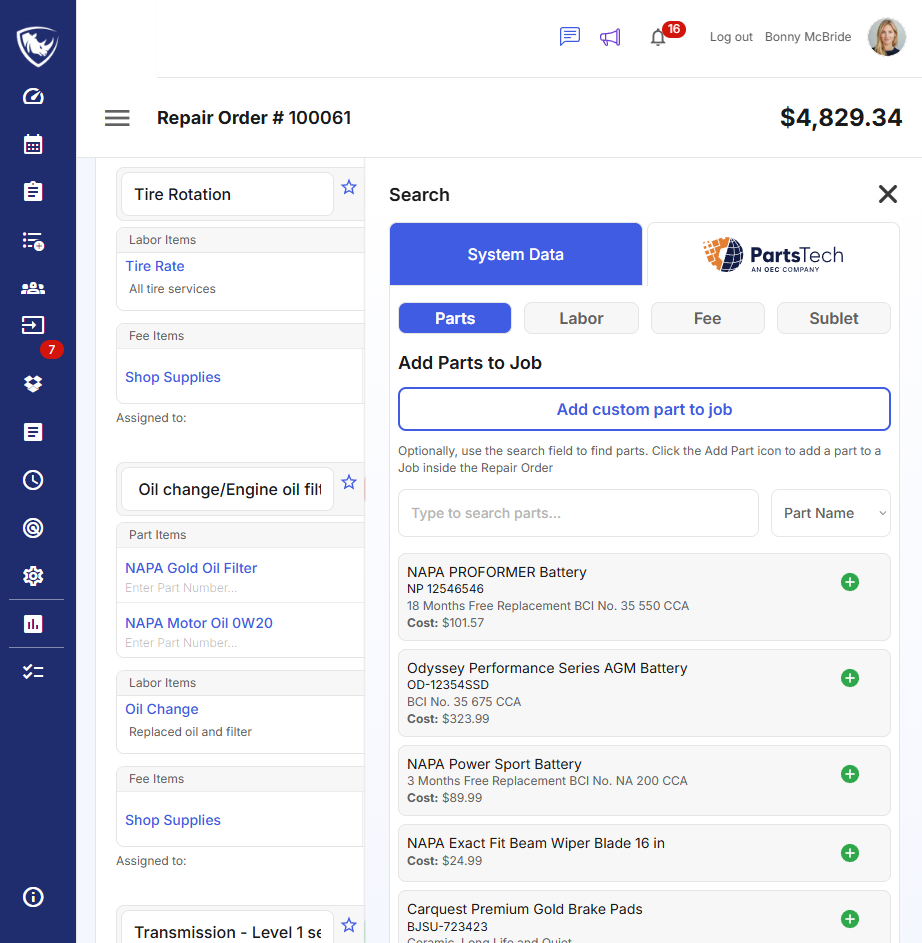Add Odyssey Performance AGM Battery plus icon
This screenshot has height=943, width=922.
click(x=850, y=678)
